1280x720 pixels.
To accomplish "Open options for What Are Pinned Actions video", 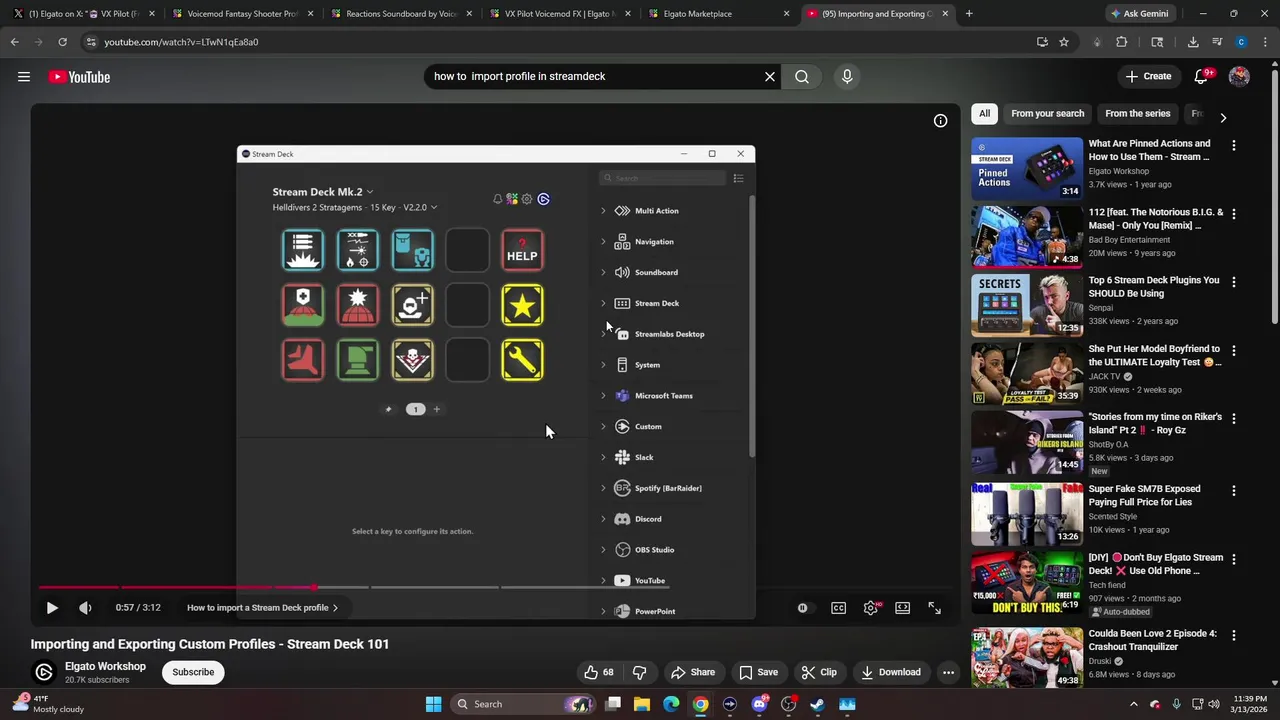I will pos(1233,145).
